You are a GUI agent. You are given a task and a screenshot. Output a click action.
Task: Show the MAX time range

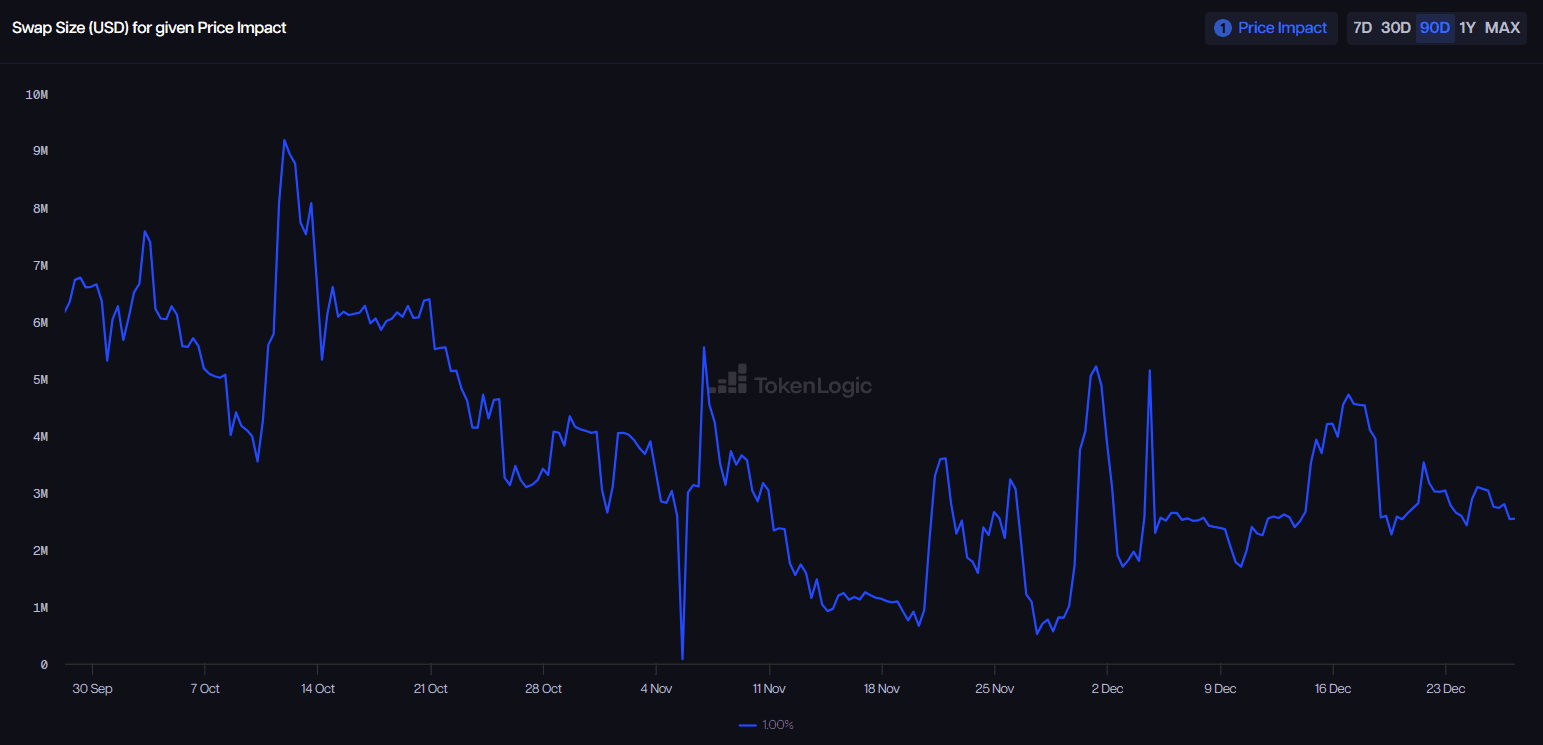(x=1502, y=28)
